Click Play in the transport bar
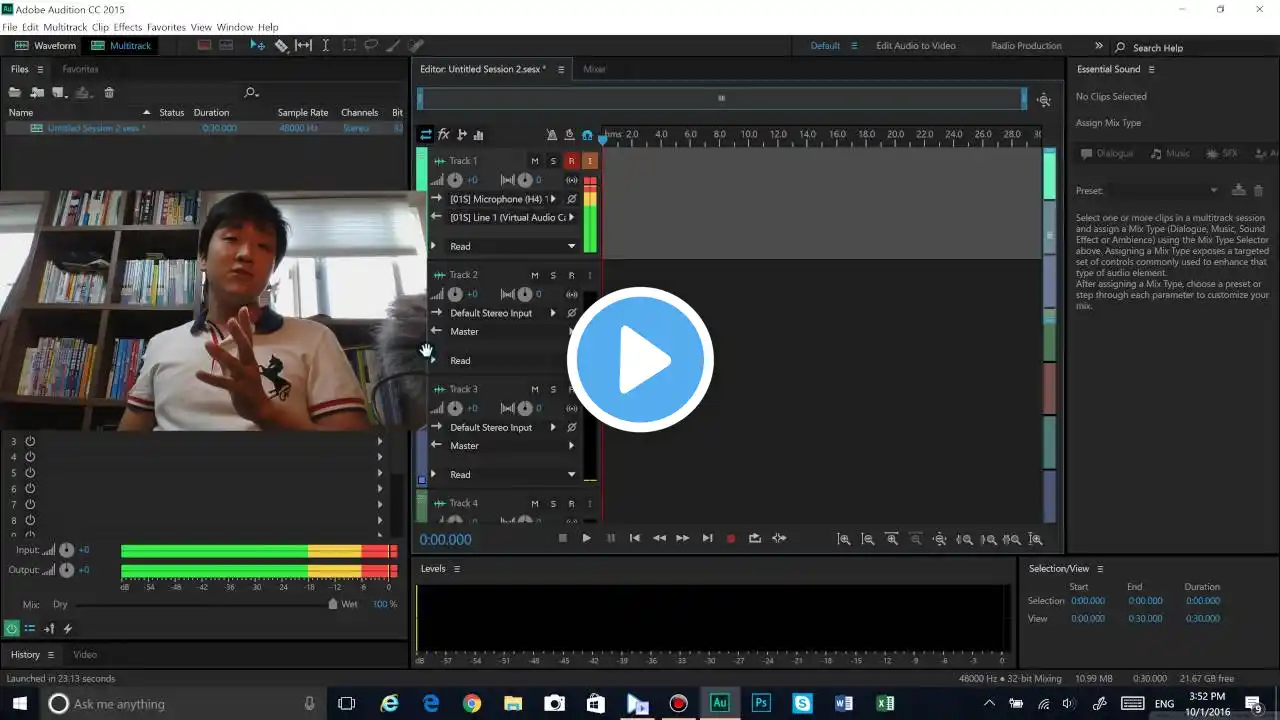Image resolution: width=1280 pixels, height=720 pixels. 586,538
